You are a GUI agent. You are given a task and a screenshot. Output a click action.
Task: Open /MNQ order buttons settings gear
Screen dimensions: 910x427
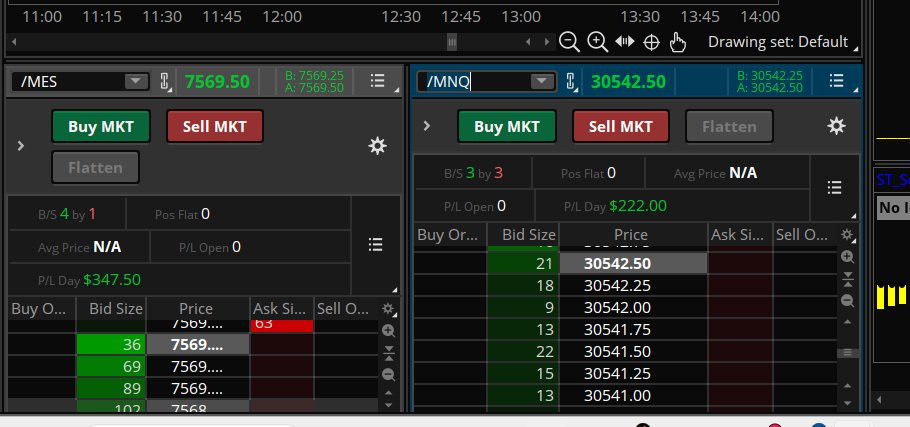pyautogui.click(x=836, y=126)
